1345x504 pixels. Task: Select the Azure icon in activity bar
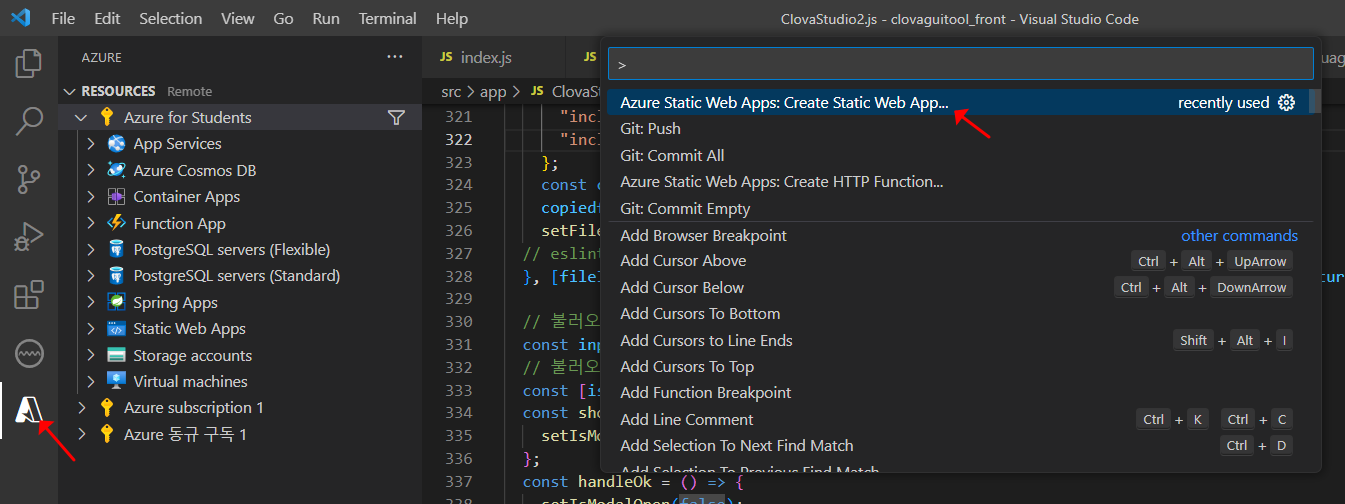coord(28,411)
